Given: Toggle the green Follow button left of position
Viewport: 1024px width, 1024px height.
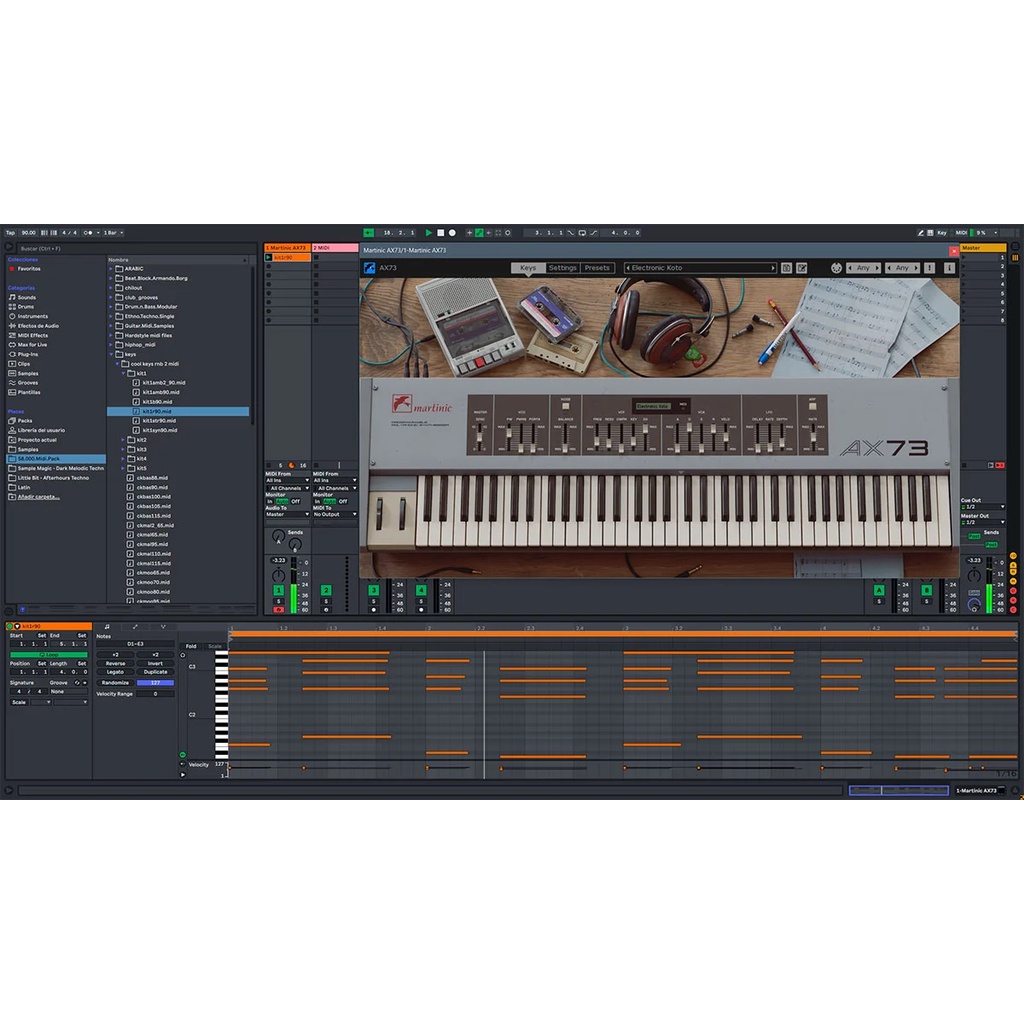Looking at the screenshot, I should point(368,232).
